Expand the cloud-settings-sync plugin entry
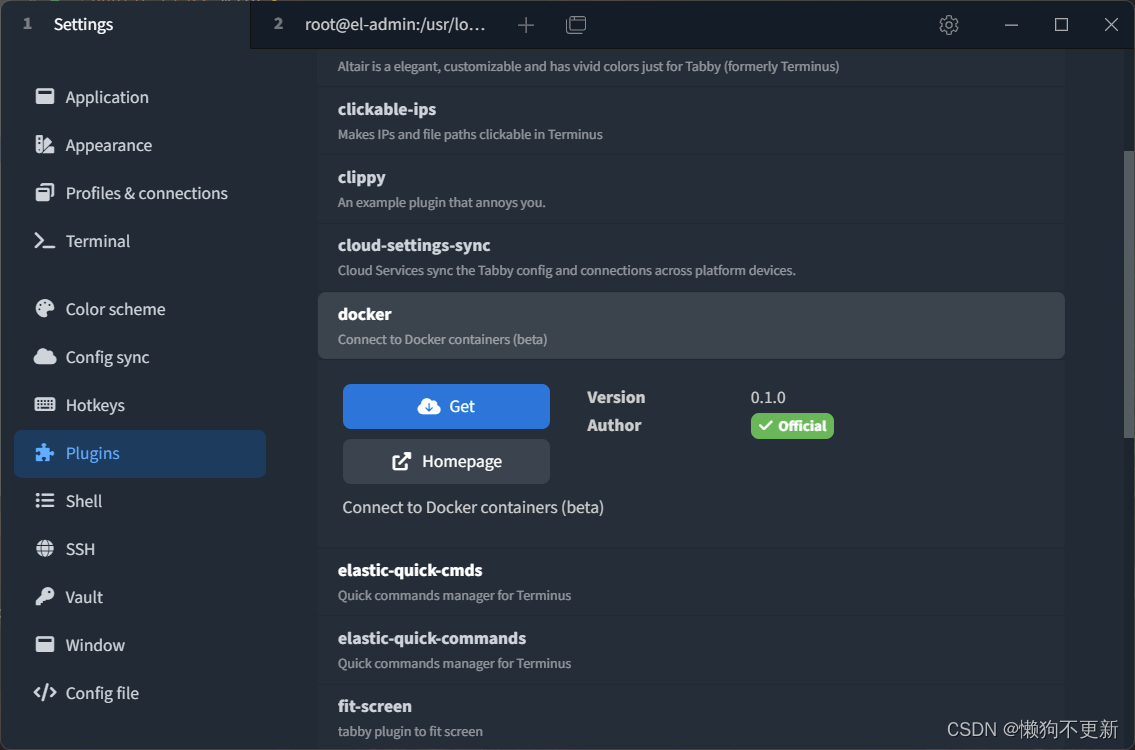 pos(691,257)
